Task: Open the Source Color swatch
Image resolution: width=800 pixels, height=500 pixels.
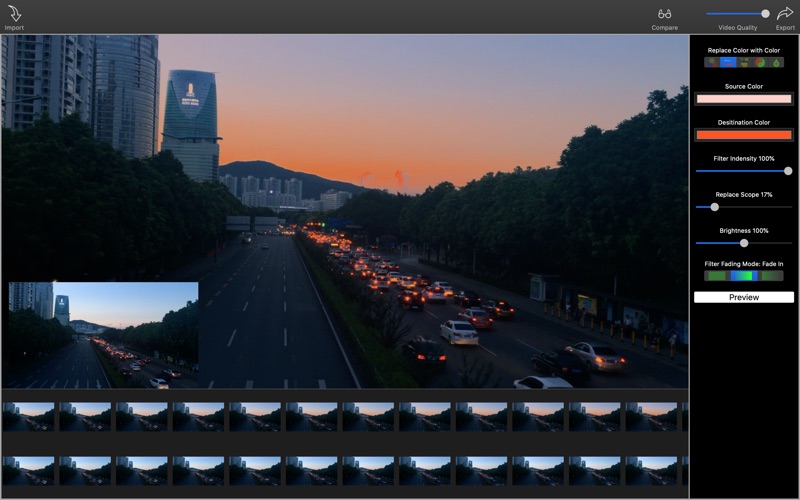Action: coord(744,99)
